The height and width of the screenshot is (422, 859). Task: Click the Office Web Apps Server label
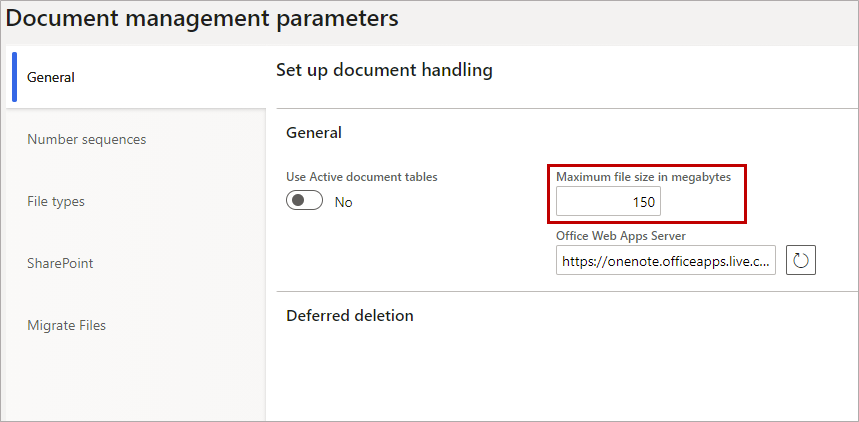pyautogui.click(x=621, y=236)
